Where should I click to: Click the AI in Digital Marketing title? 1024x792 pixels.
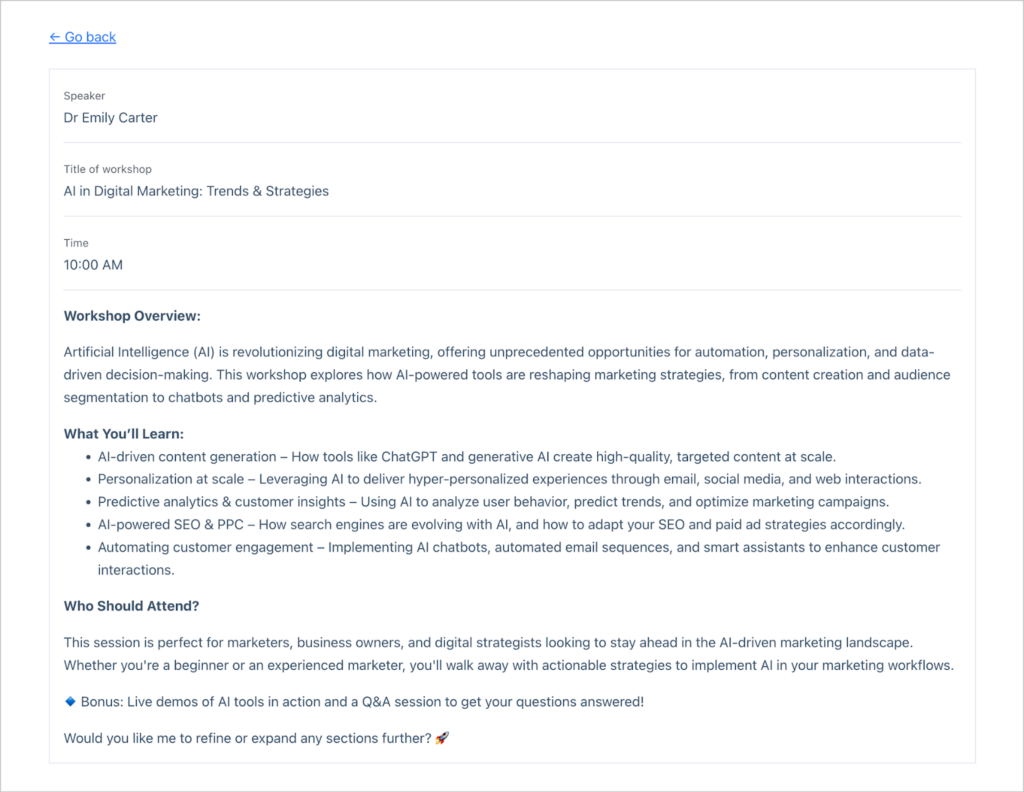click(x=196, y=190)
